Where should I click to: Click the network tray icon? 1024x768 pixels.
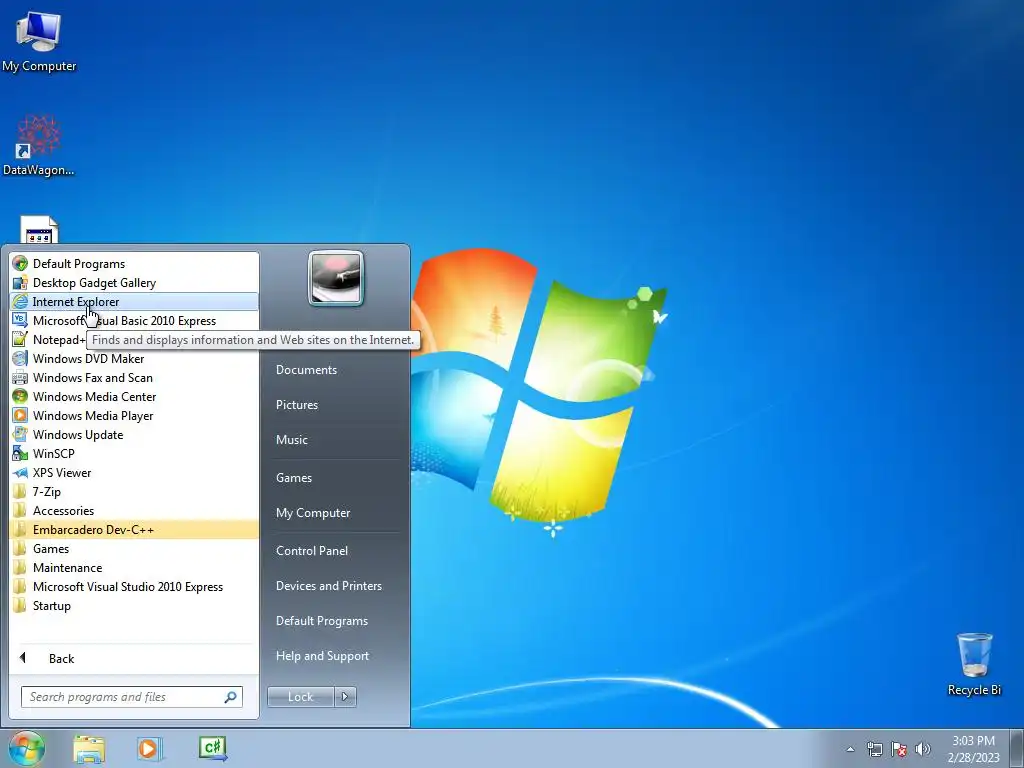(x=874, y=749)
